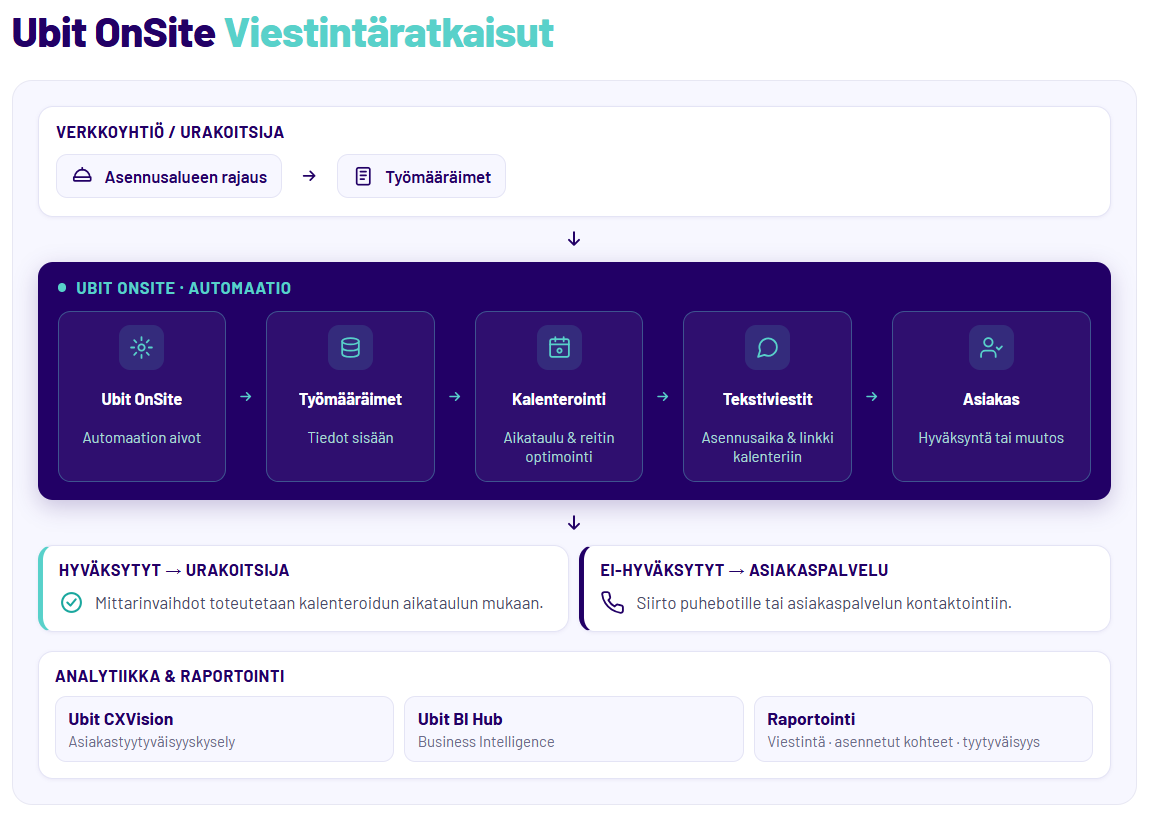Click the speech bubble icon in Tekstiviestit card
Viewport: 1150px width, 827px height.
click(x=767, y=348)
